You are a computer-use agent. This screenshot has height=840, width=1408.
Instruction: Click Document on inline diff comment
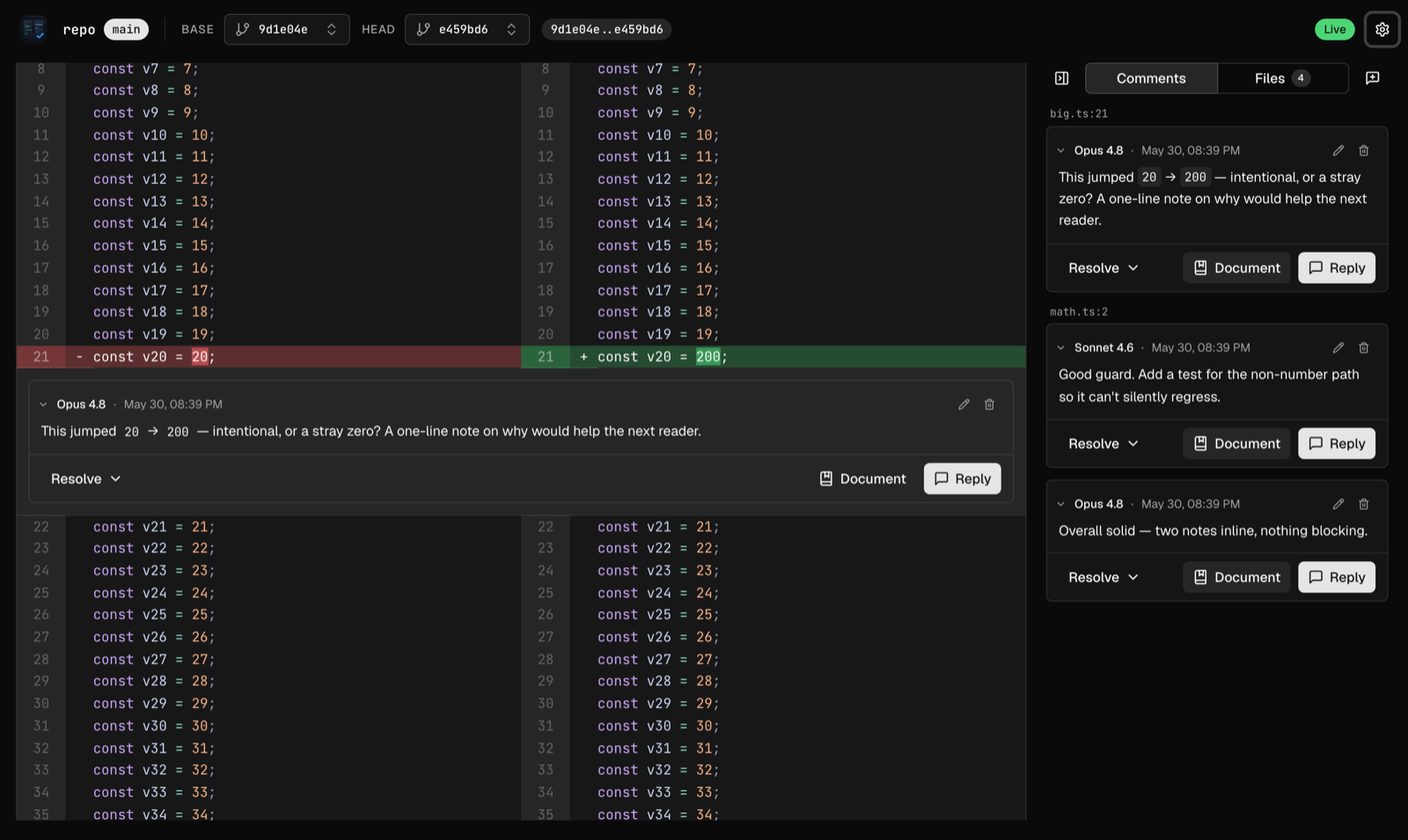862,478
